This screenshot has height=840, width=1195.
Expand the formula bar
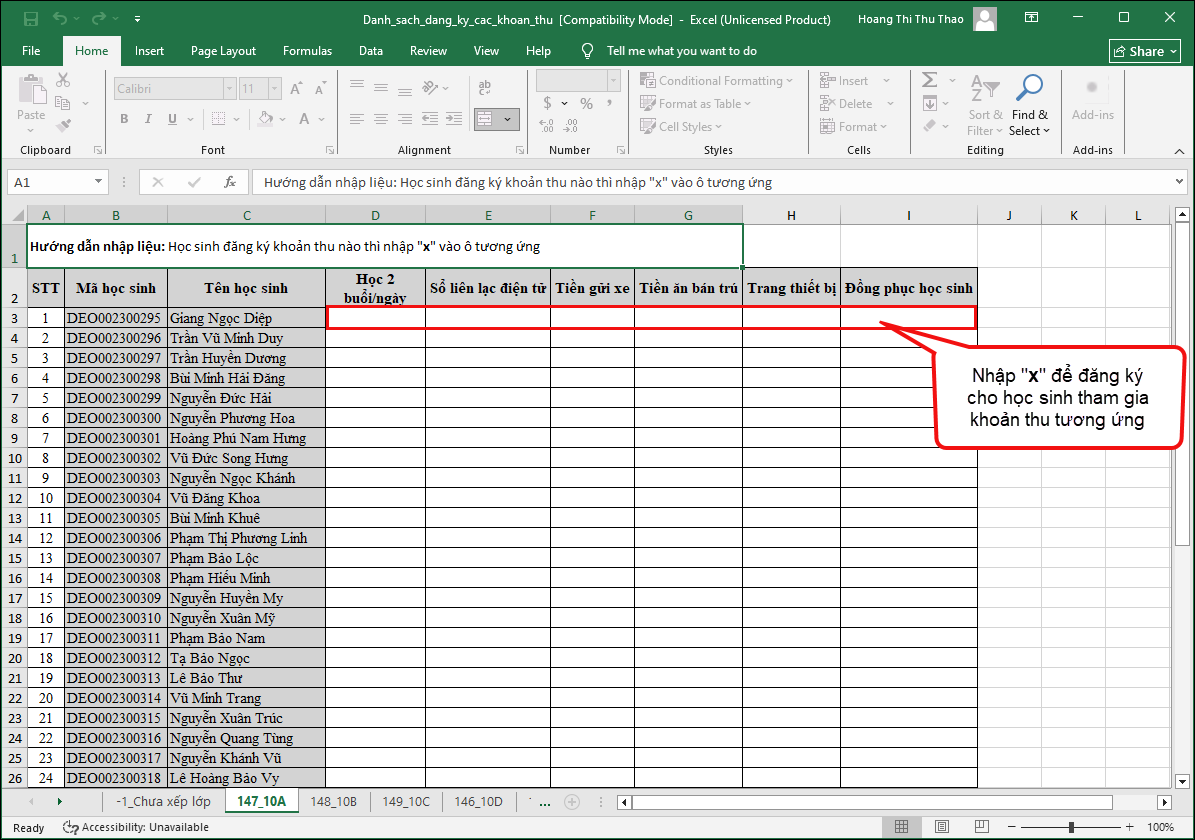(x=1179, y=182)
